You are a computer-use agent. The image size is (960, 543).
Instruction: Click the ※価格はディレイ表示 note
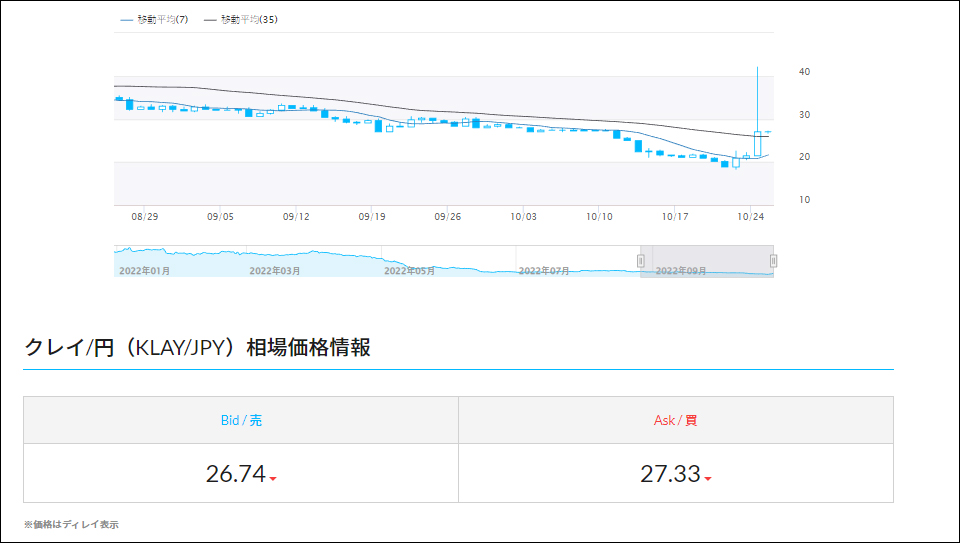[71, 524]
